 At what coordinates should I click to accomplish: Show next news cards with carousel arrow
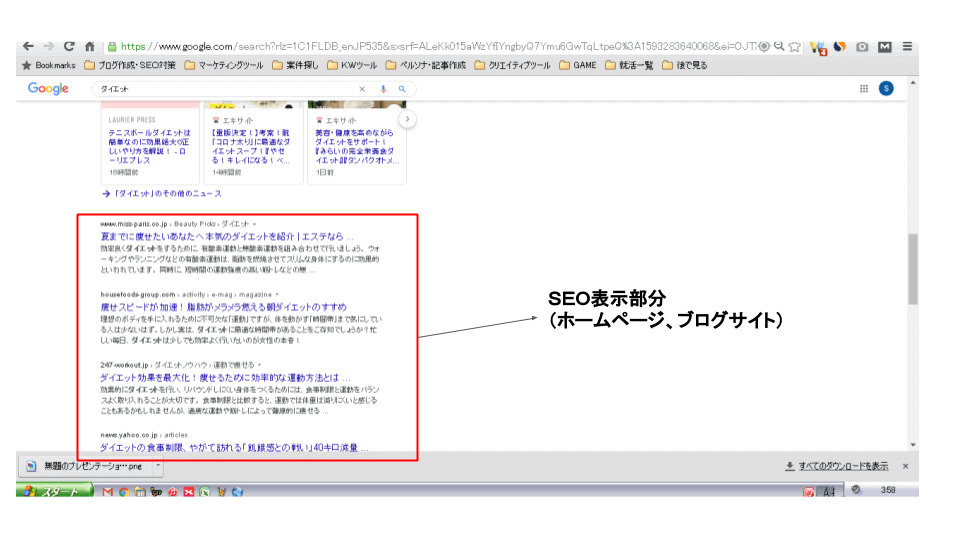coord(407,120)
